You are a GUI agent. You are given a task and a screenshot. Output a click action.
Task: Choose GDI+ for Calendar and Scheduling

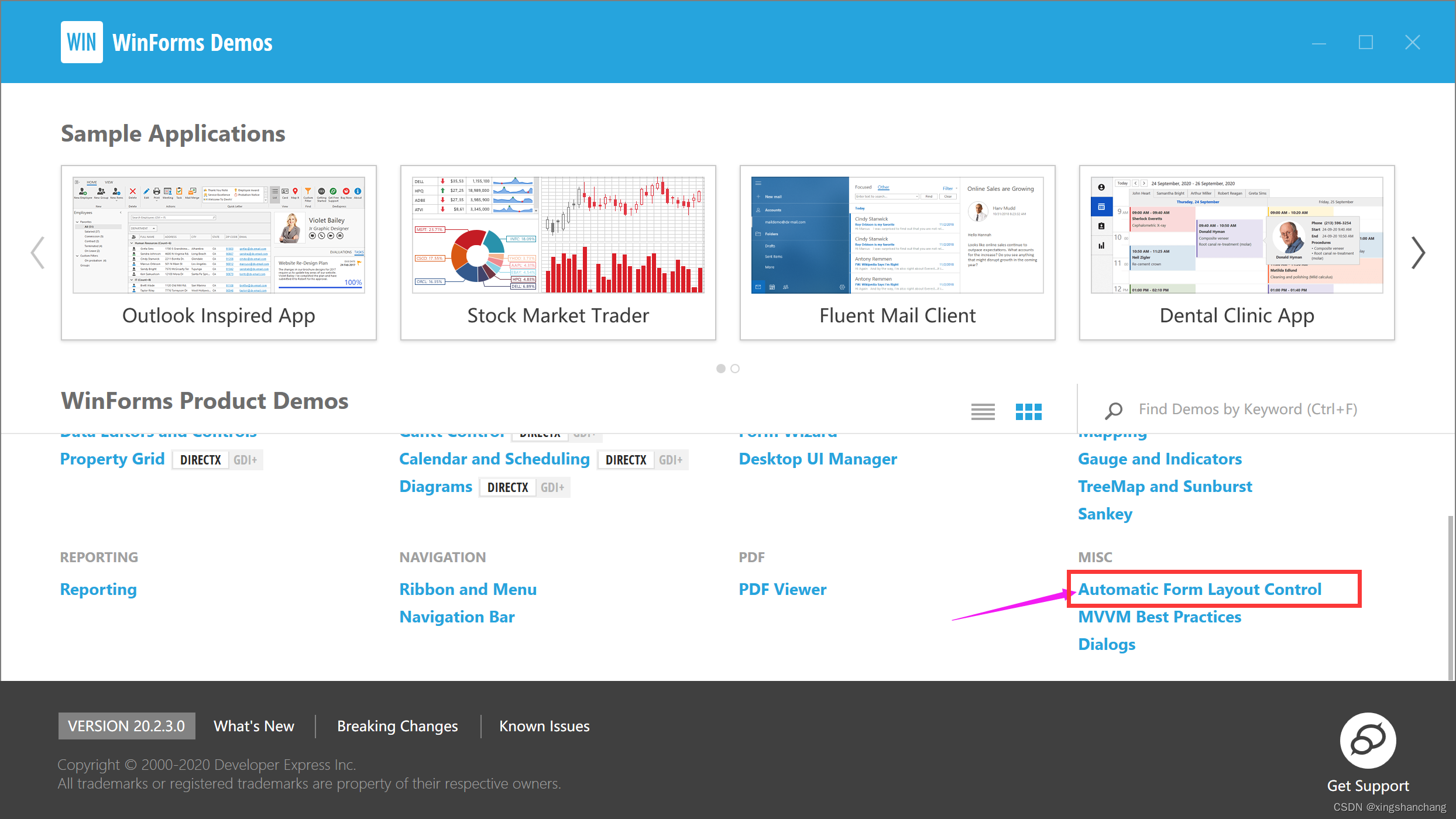tap(670, 460)
